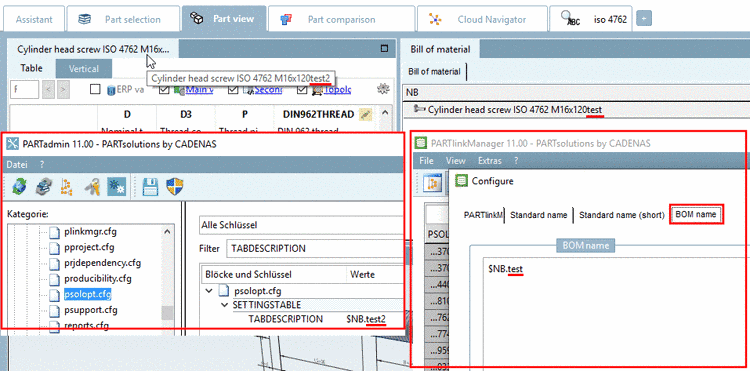Select the Bill of material sub-tab

[434, 72]
